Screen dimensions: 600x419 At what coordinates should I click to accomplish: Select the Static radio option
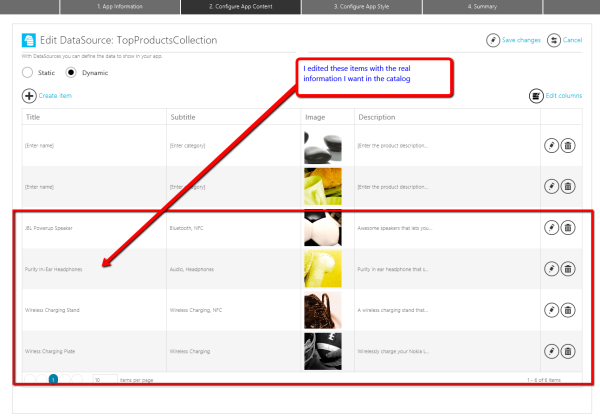click(27, 72)
